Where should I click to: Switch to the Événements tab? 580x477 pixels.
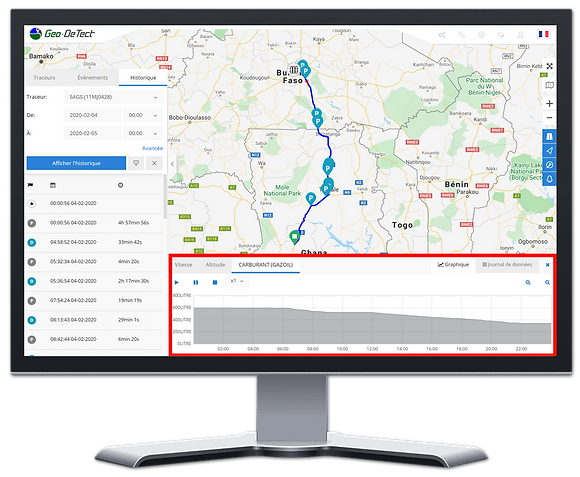92,78
